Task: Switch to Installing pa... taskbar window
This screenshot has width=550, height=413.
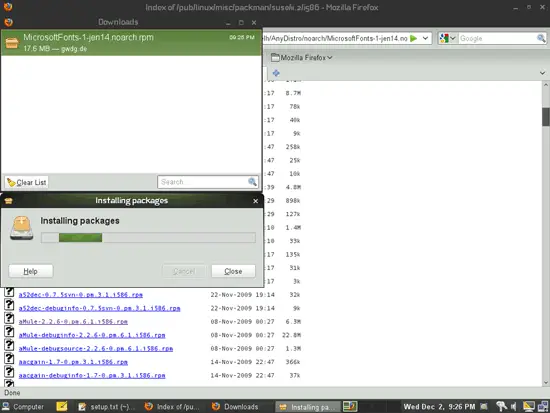Action: coord(307,407)
